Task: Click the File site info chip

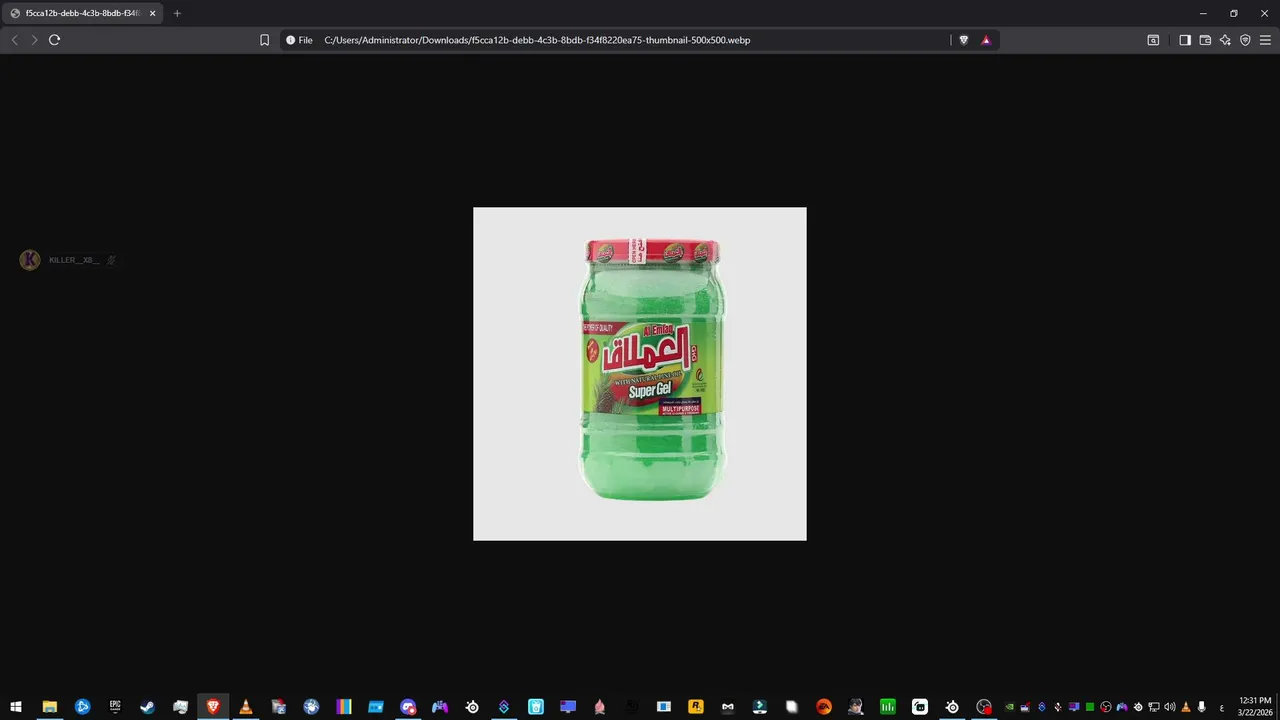Action: point(299,40)
